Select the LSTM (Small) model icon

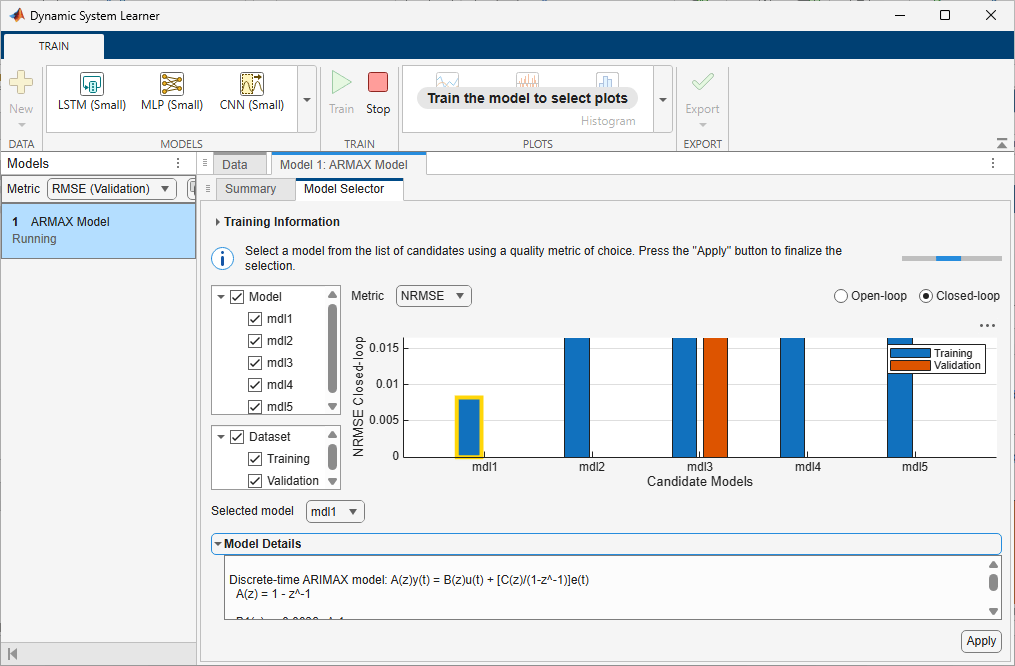pyautogui.click(x=92, y=84)
